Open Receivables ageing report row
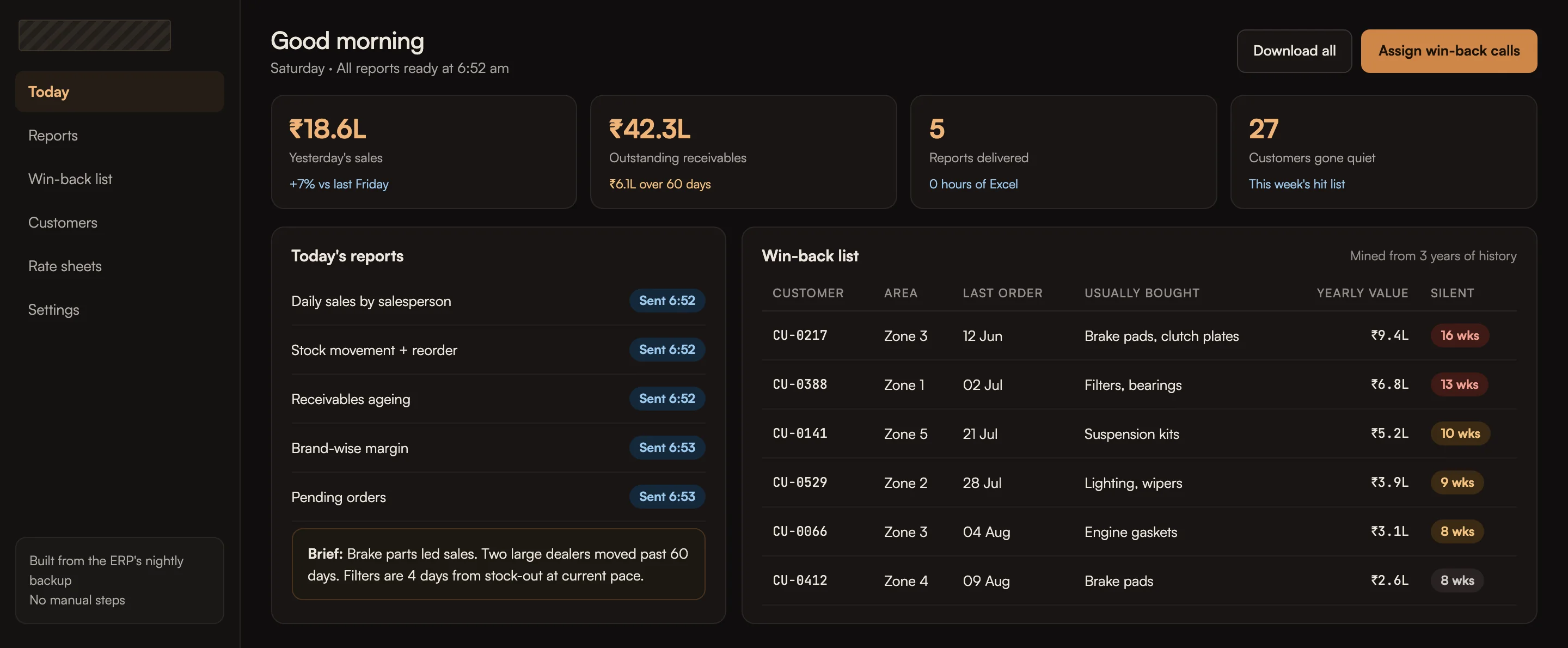This screenshot has height=648, width=1568. pyautogui.click(x=498, y=399)
